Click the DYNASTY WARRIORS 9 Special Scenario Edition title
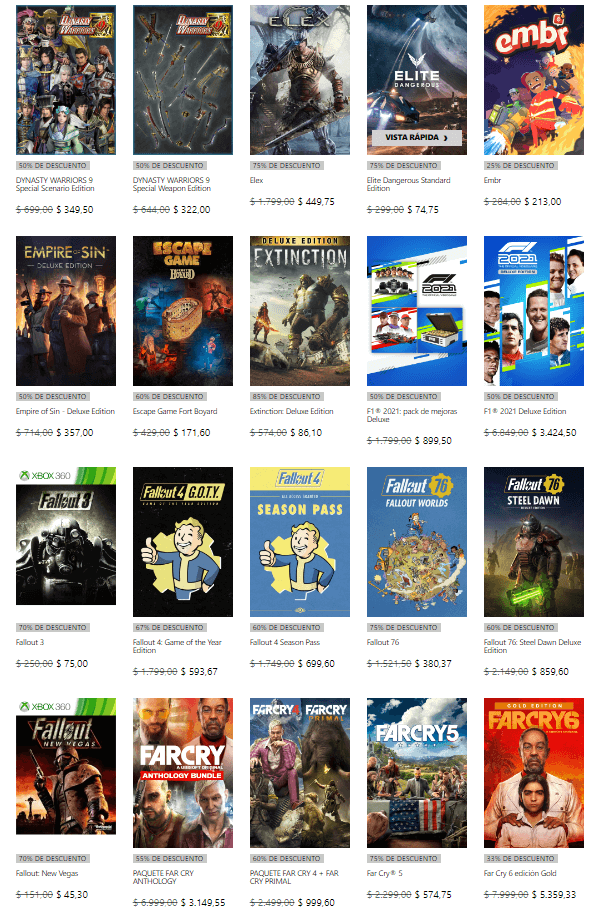Screen dimensions: 603x917 (55, 184)
